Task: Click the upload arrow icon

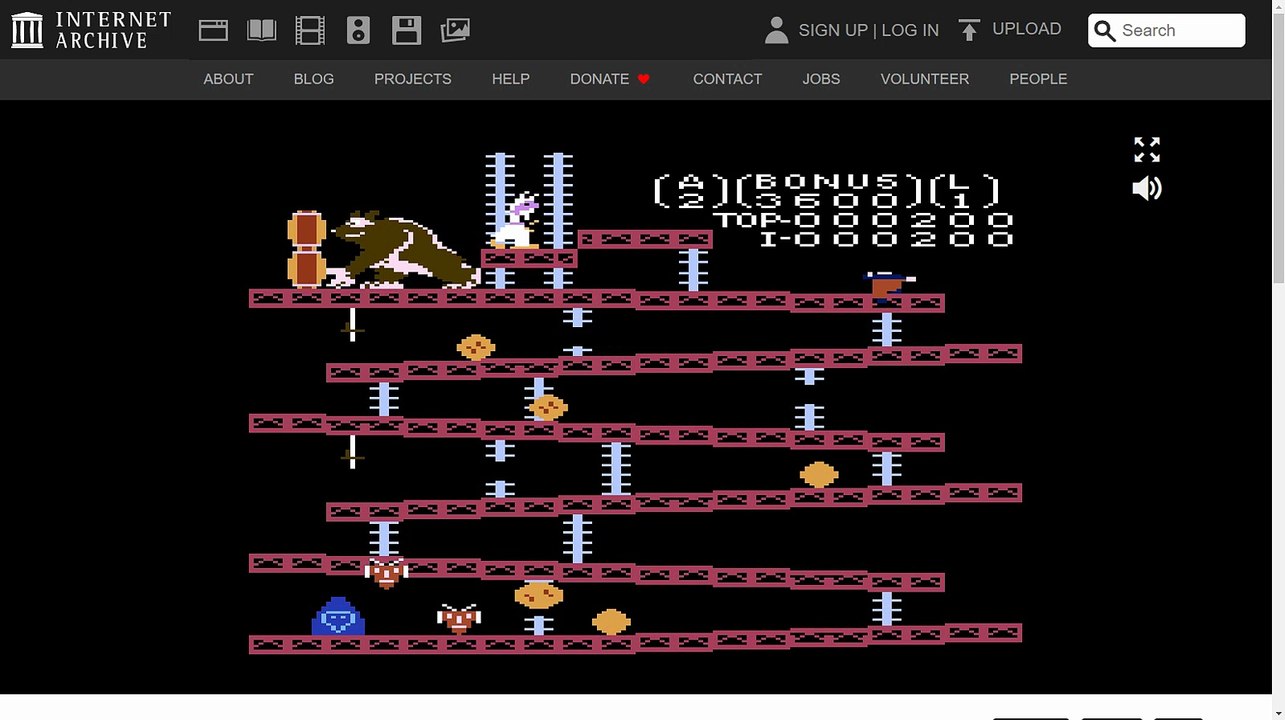Action: [x=968, y=30]
